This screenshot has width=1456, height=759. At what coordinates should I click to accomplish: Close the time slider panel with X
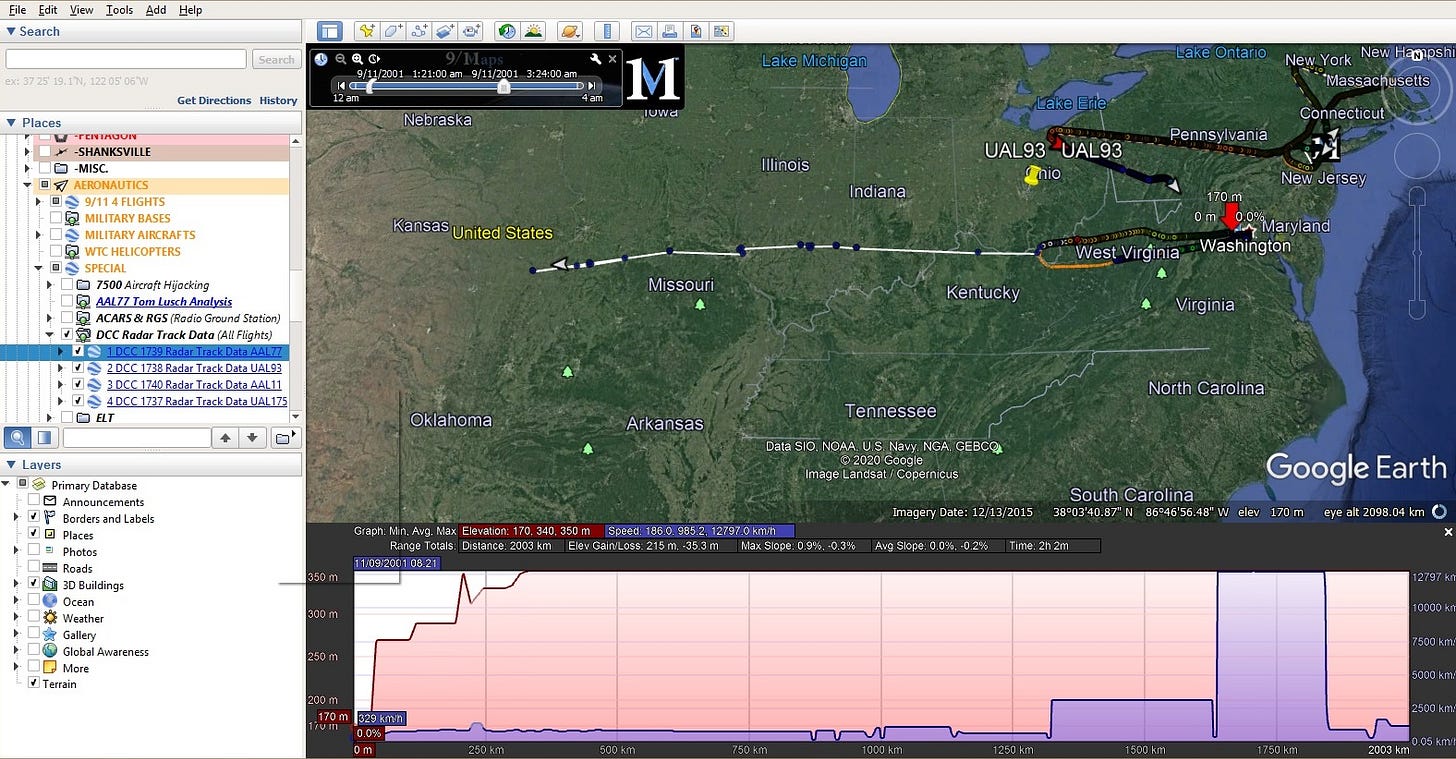pos(613,59)
